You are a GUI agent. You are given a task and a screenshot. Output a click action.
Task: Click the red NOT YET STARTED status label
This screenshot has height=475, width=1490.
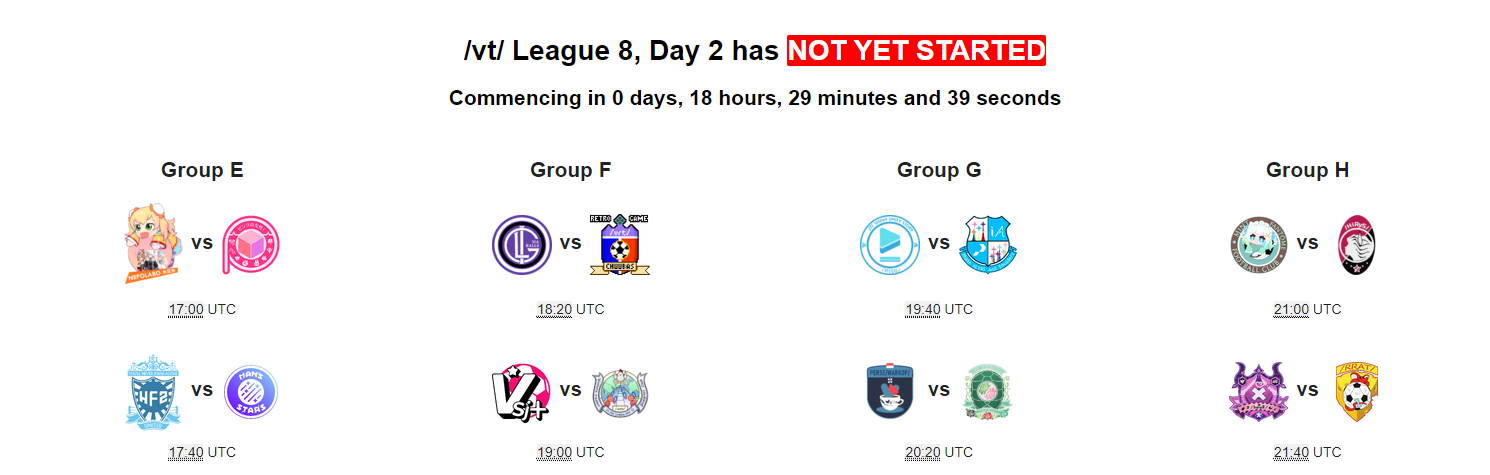[x=916, y=51]
